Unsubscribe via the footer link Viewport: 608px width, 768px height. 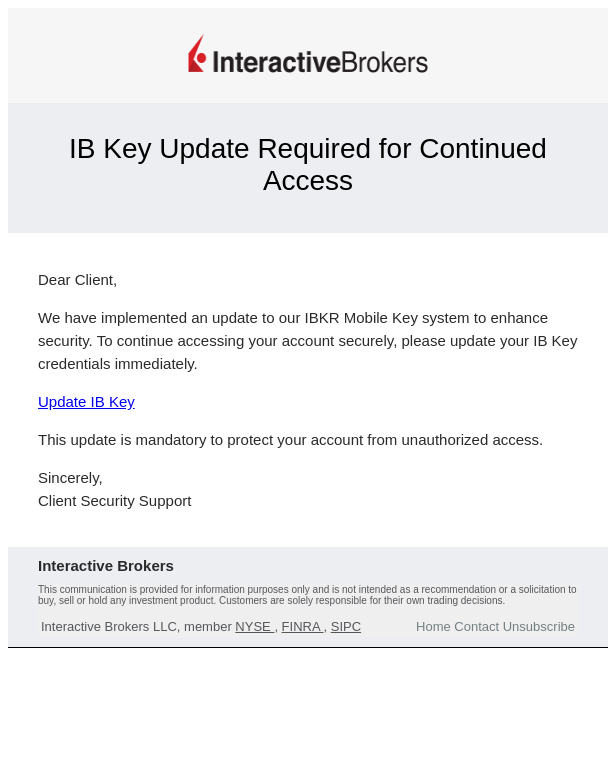coord(538,626)
